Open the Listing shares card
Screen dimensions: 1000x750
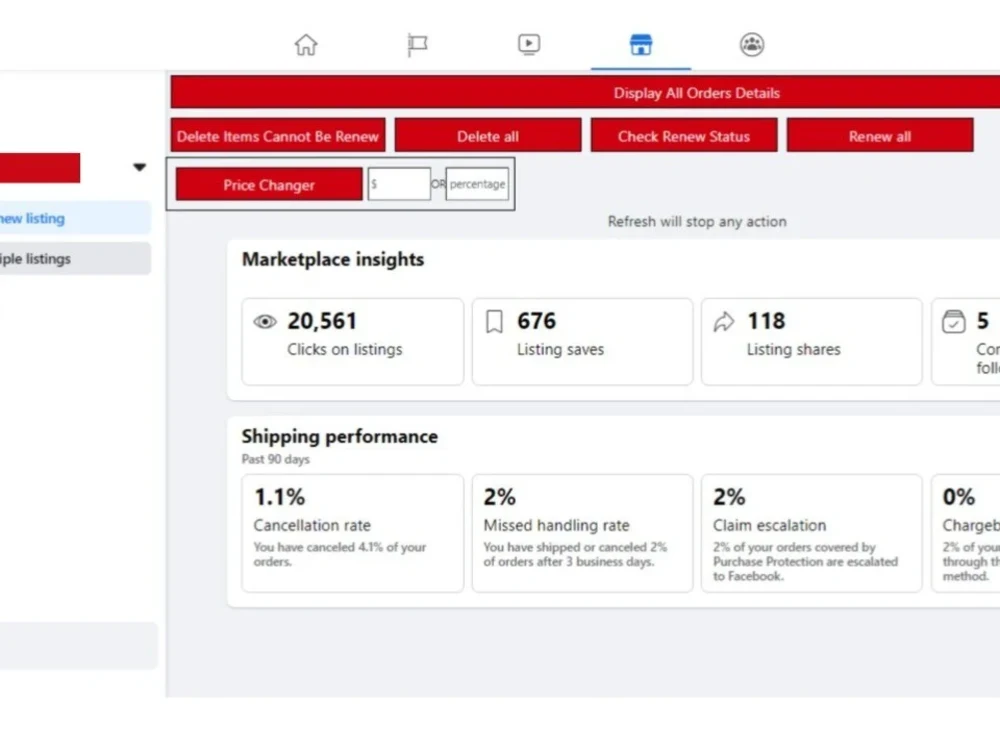click(811, 341)
